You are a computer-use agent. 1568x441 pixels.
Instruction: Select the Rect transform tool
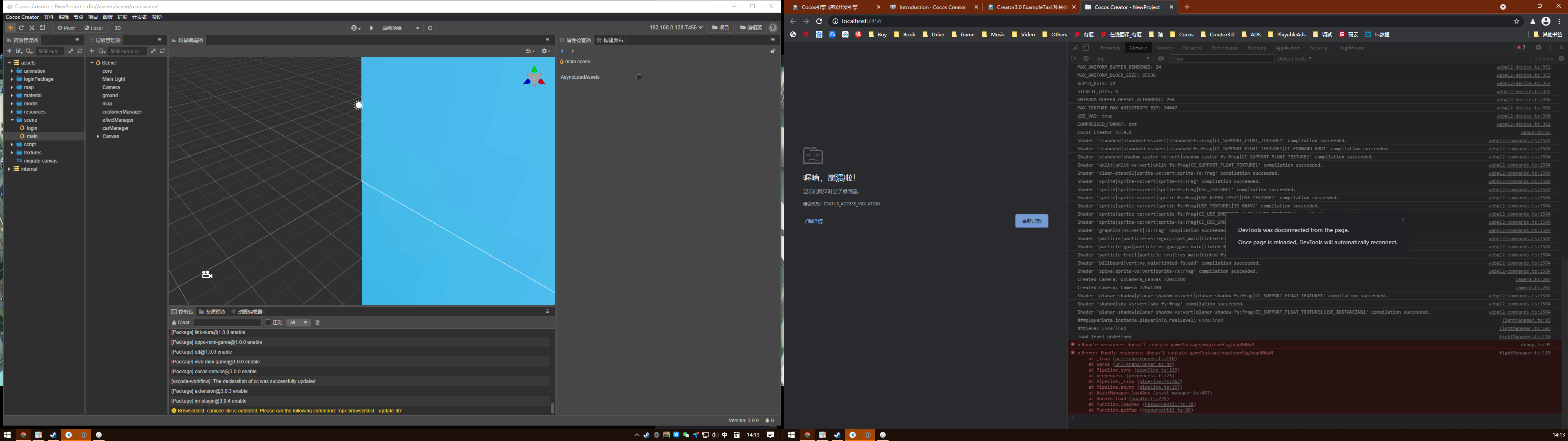point(42,28)
